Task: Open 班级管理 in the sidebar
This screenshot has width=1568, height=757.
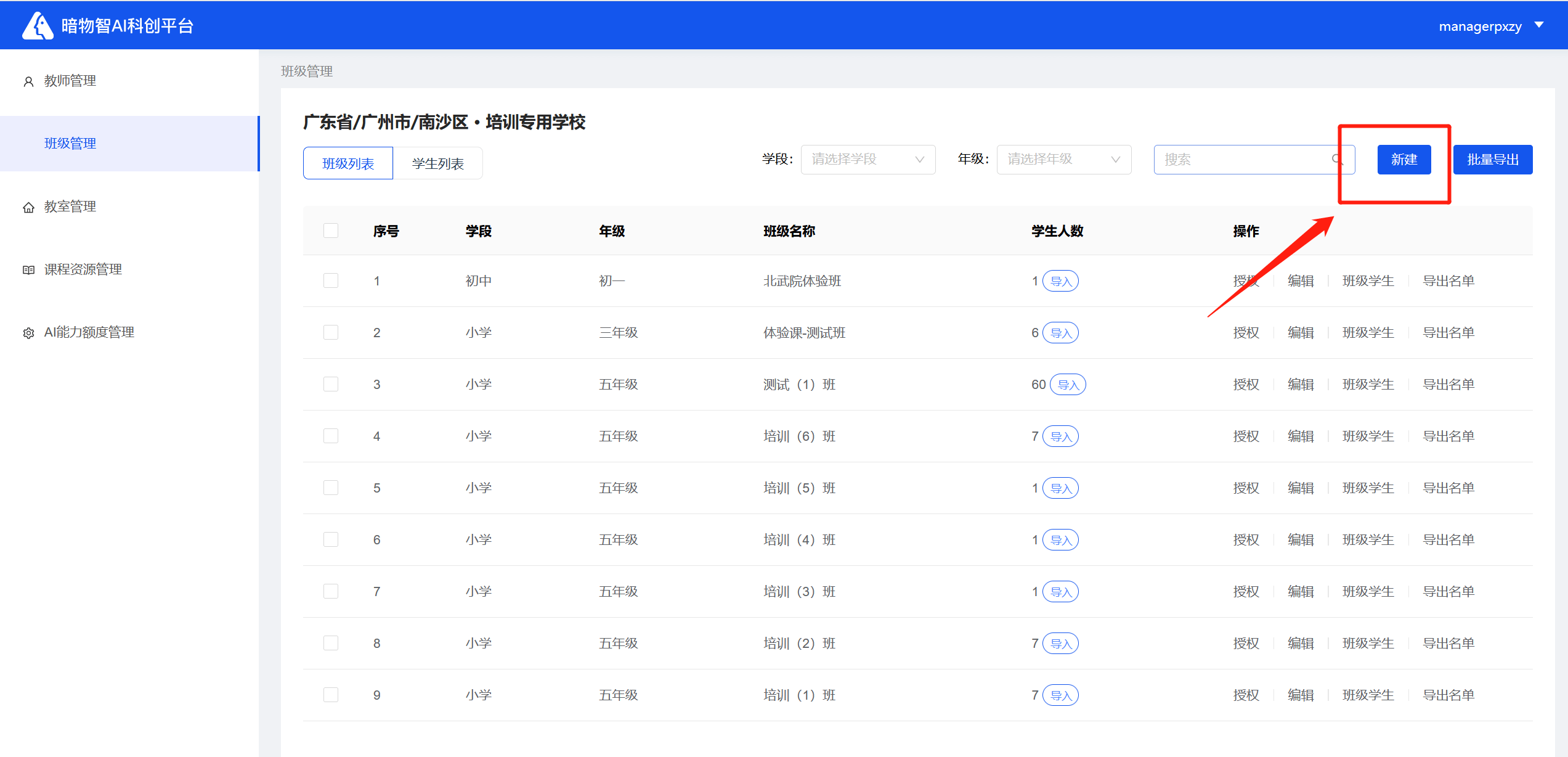Action: tap(70, 144)
